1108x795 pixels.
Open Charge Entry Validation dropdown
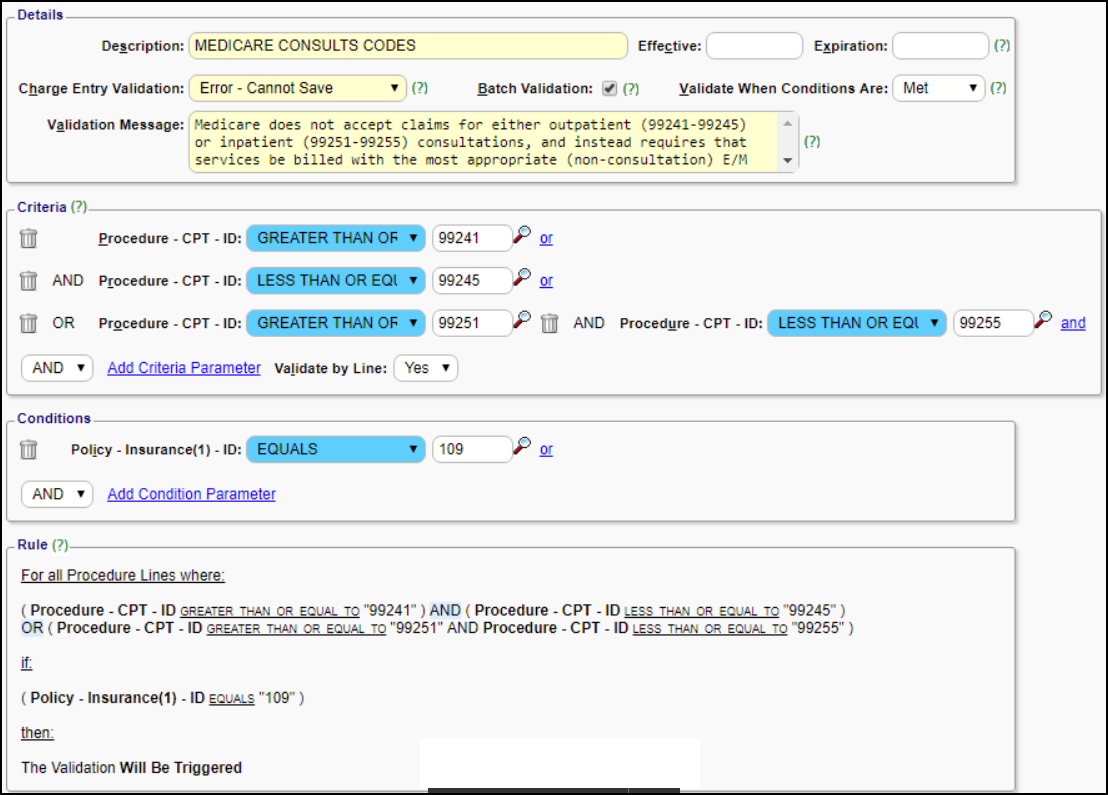coord(297,88)
